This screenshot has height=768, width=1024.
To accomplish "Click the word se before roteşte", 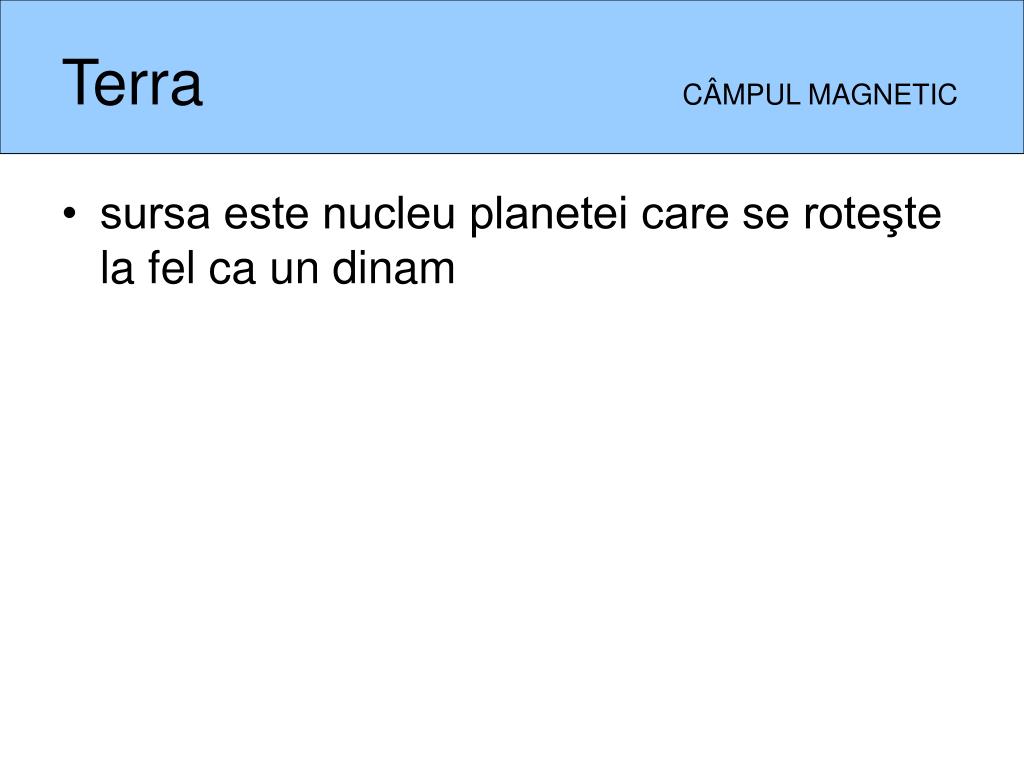I will (x=766, y=214).
